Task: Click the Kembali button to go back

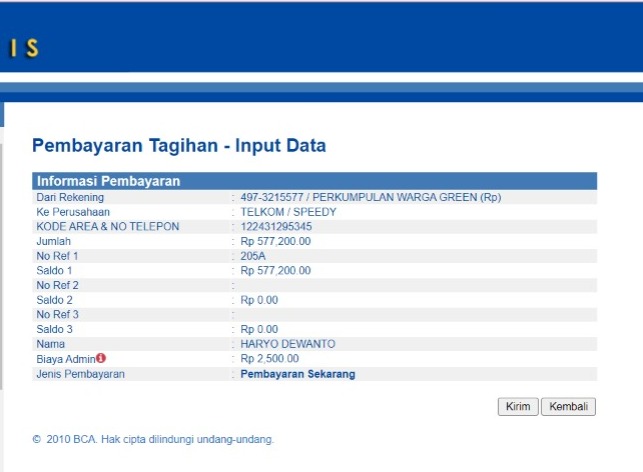Action: coord(568,407)
